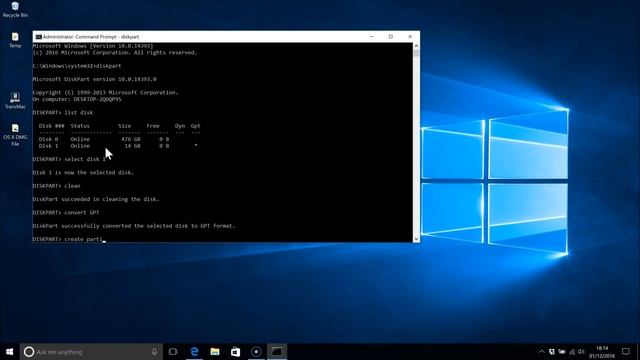640x360 pixels.
Task: Click 'Microsoft DiskPart version 10.0.14393.0' line
Action: [94, 79]
